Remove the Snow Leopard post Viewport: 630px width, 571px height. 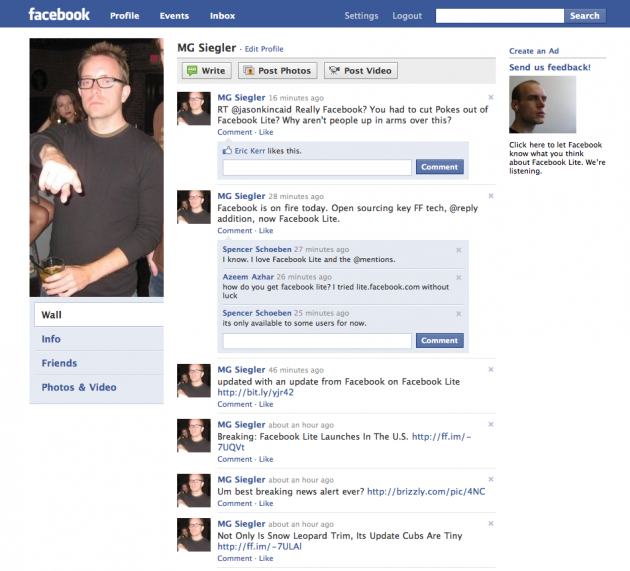491,524
